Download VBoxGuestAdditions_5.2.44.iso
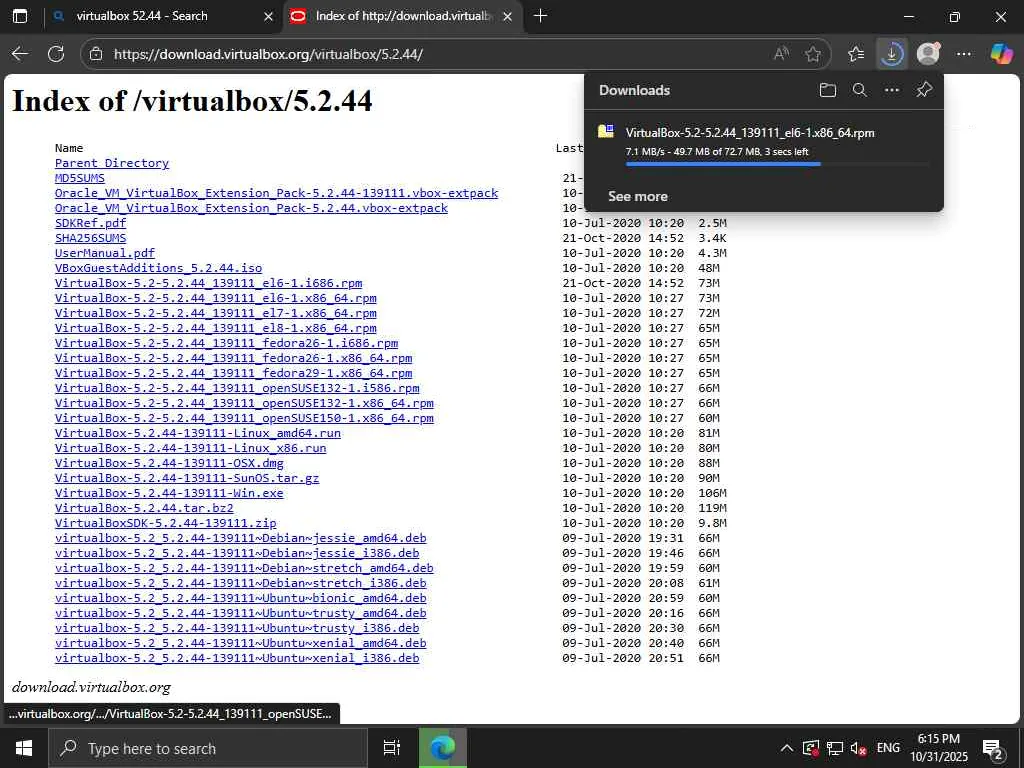This screenshot has width=1024, height=768. coord(158,268)
